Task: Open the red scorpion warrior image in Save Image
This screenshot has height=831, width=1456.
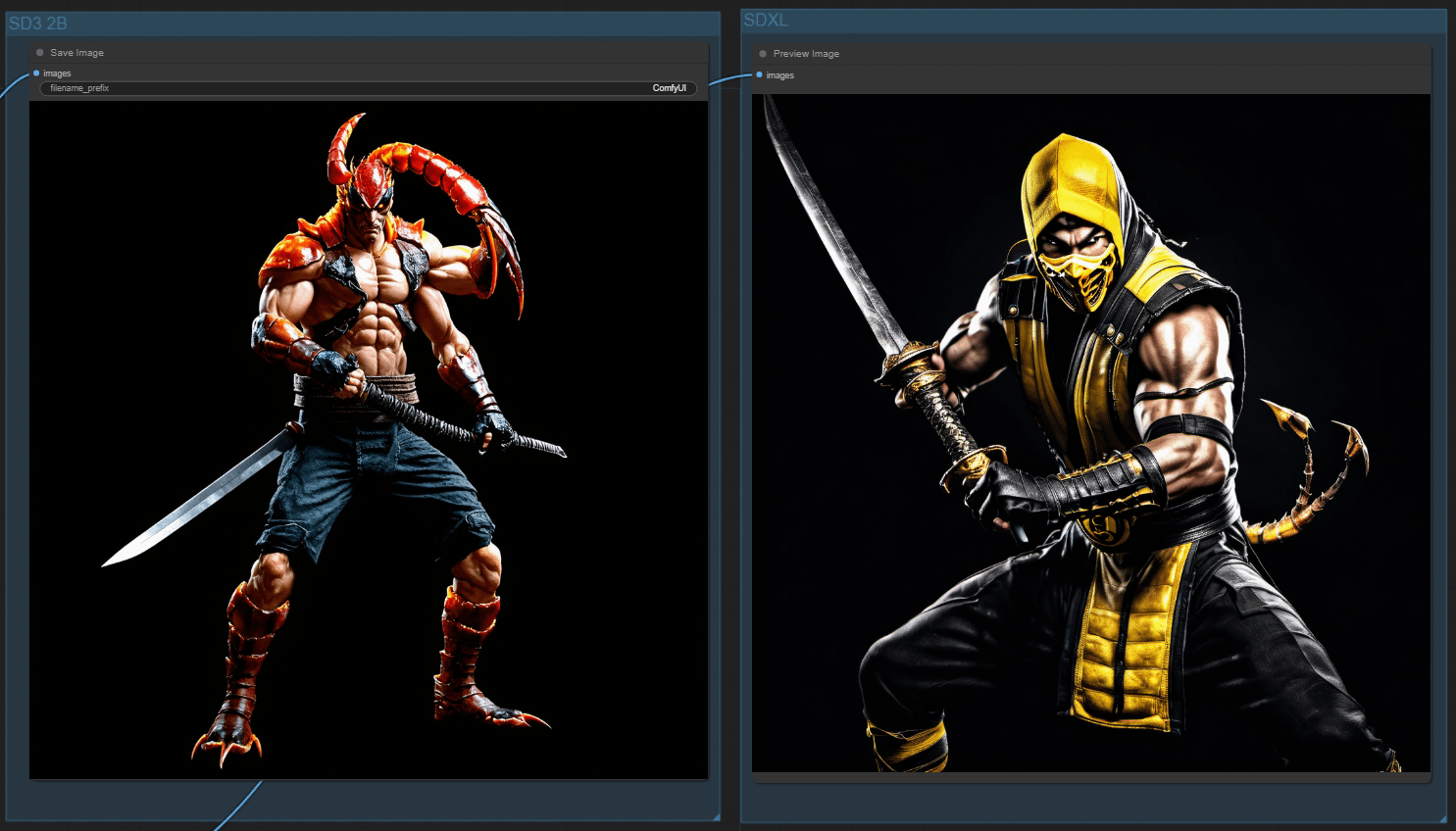Action: pos(369,440)
